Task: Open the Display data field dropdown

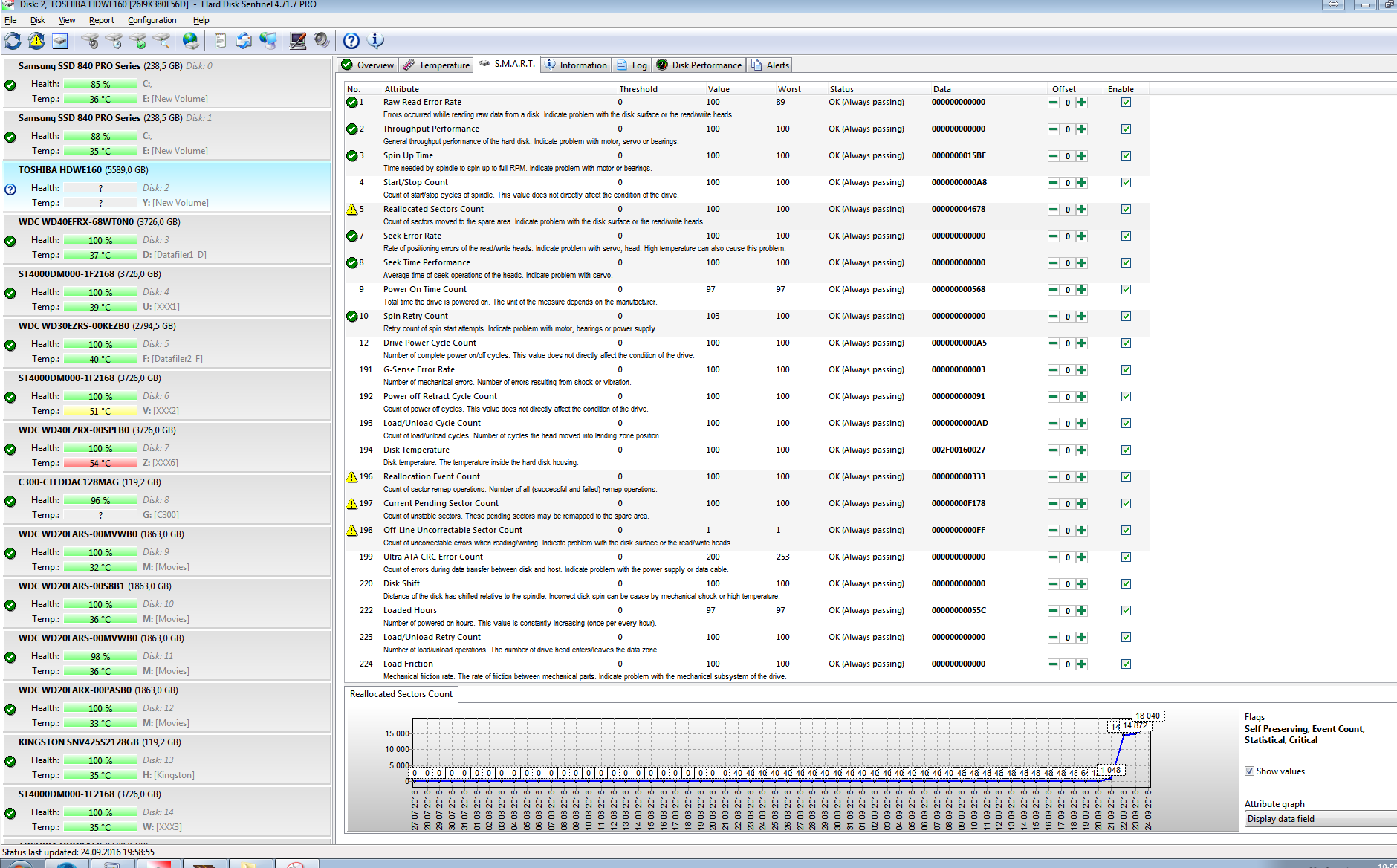Action: [1320, 819]
